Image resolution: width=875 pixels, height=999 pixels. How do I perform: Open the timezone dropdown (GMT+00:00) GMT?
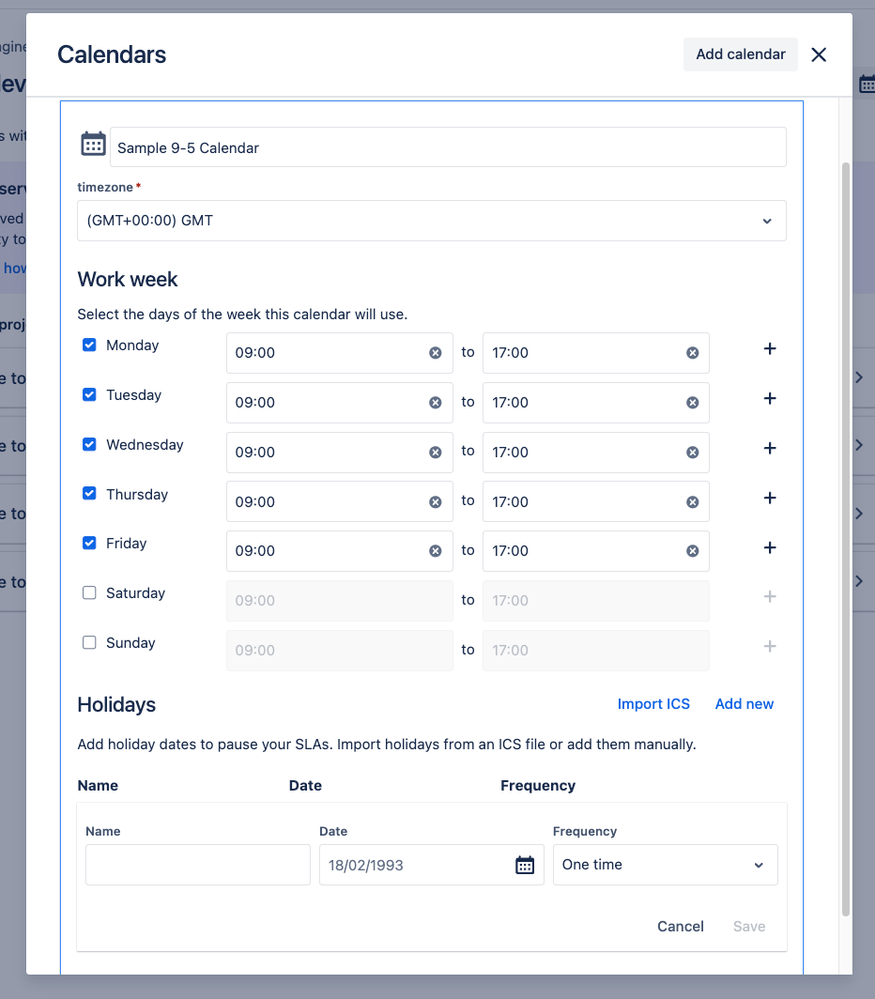point(431,220)
